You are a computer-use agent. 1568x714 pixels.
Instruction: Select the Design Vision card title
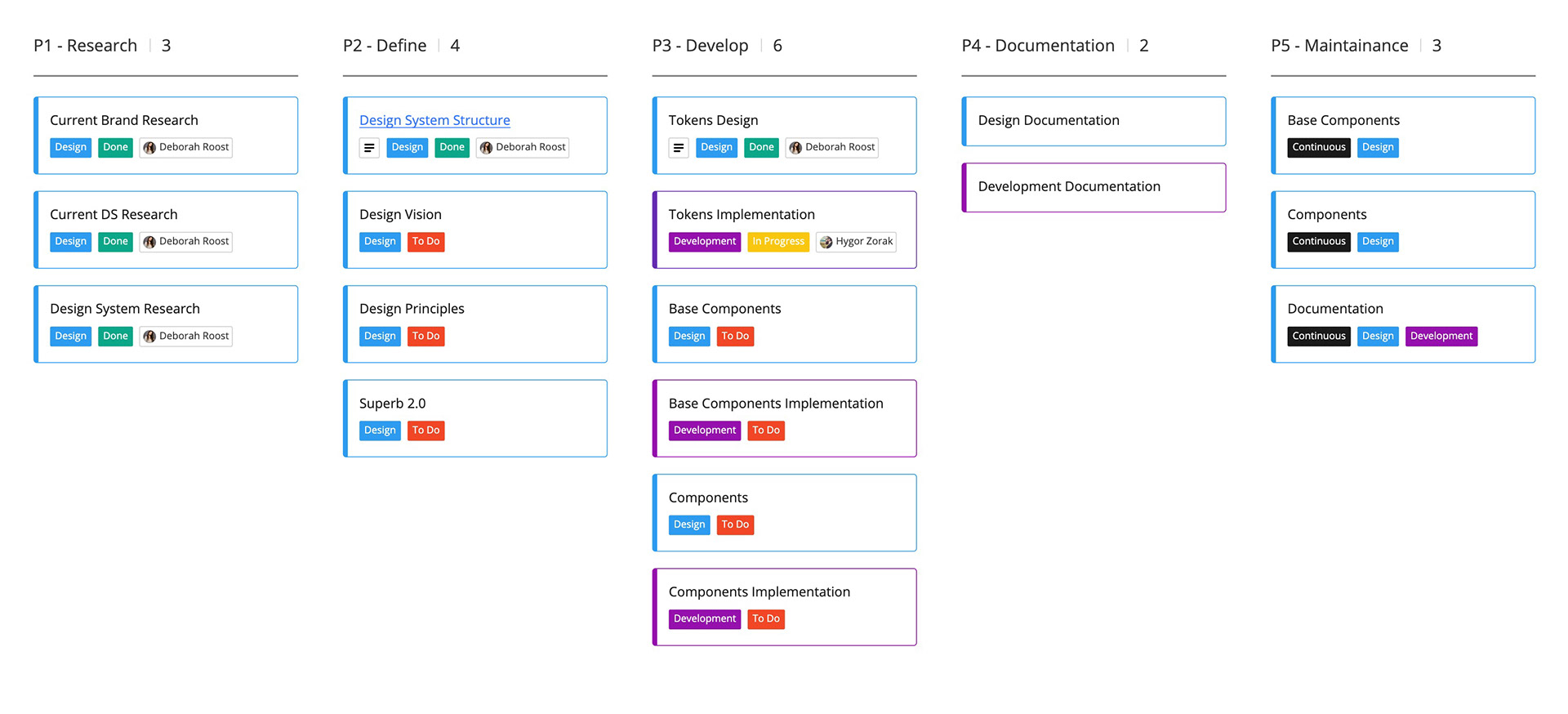(x=400, y=214)
